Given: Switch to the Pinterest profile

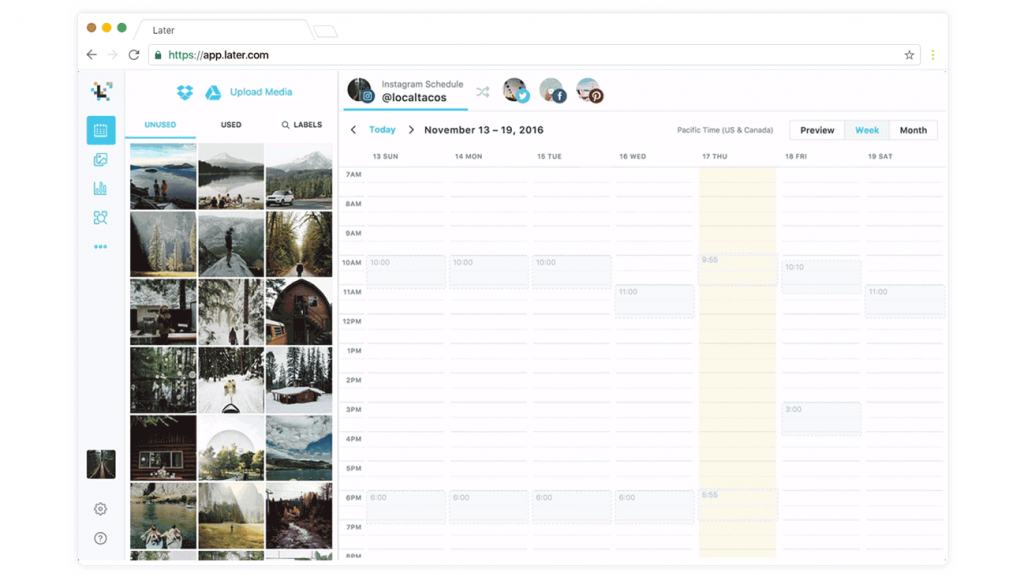Looking at the screenshot, I should click(x=590, y=91).
